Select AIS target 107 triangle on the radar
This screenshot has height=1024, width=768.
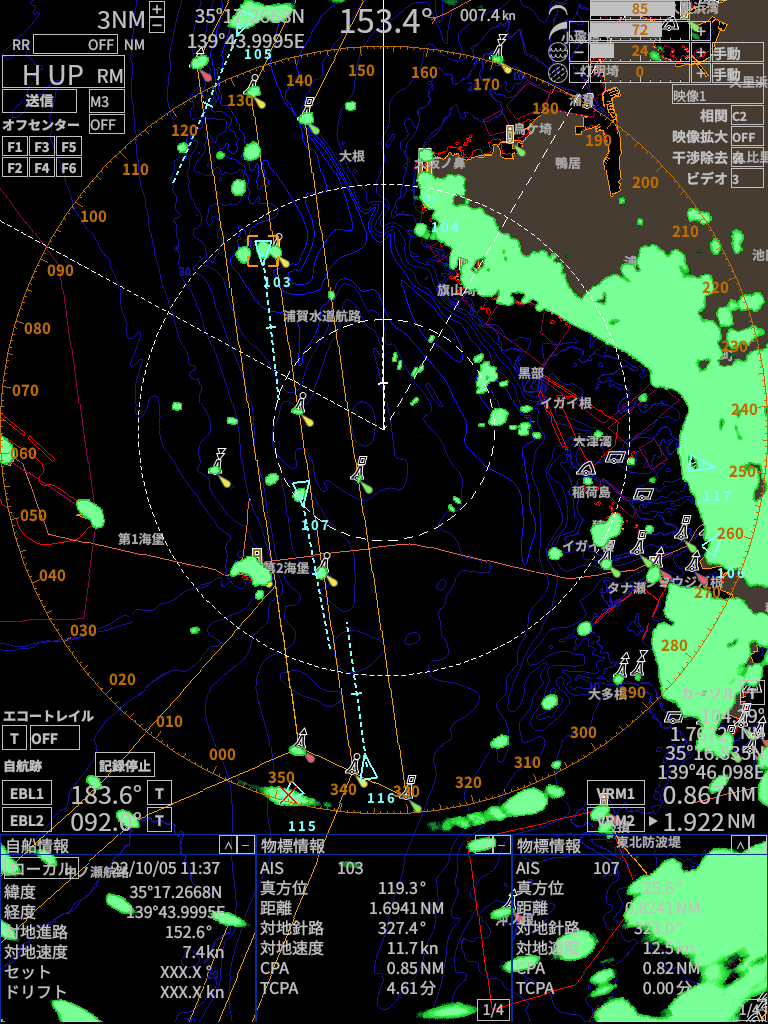point(301,493)
